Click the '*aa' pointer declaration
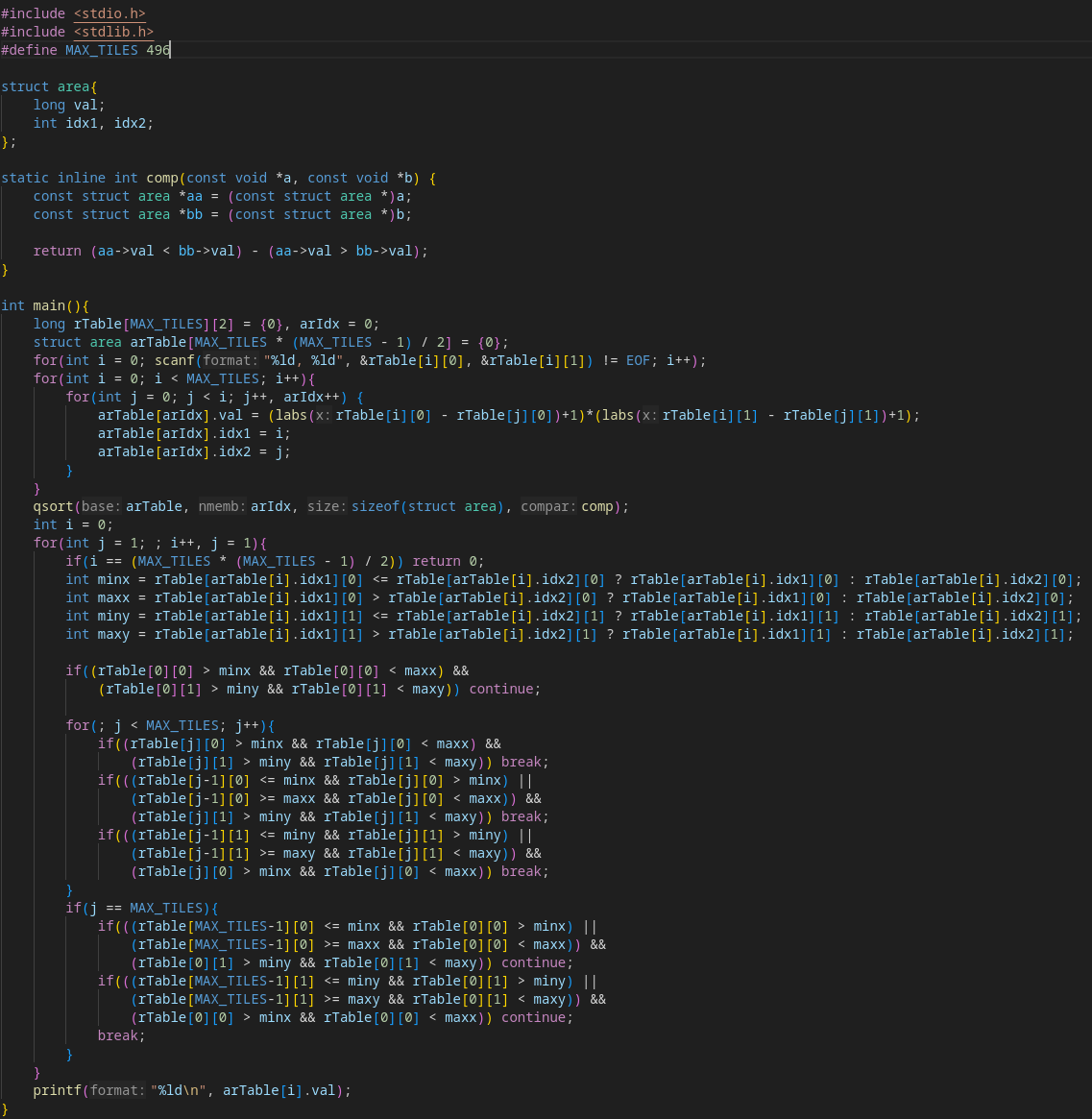Viewport: 1092px width, 1119px height. [x=190, y=196]
